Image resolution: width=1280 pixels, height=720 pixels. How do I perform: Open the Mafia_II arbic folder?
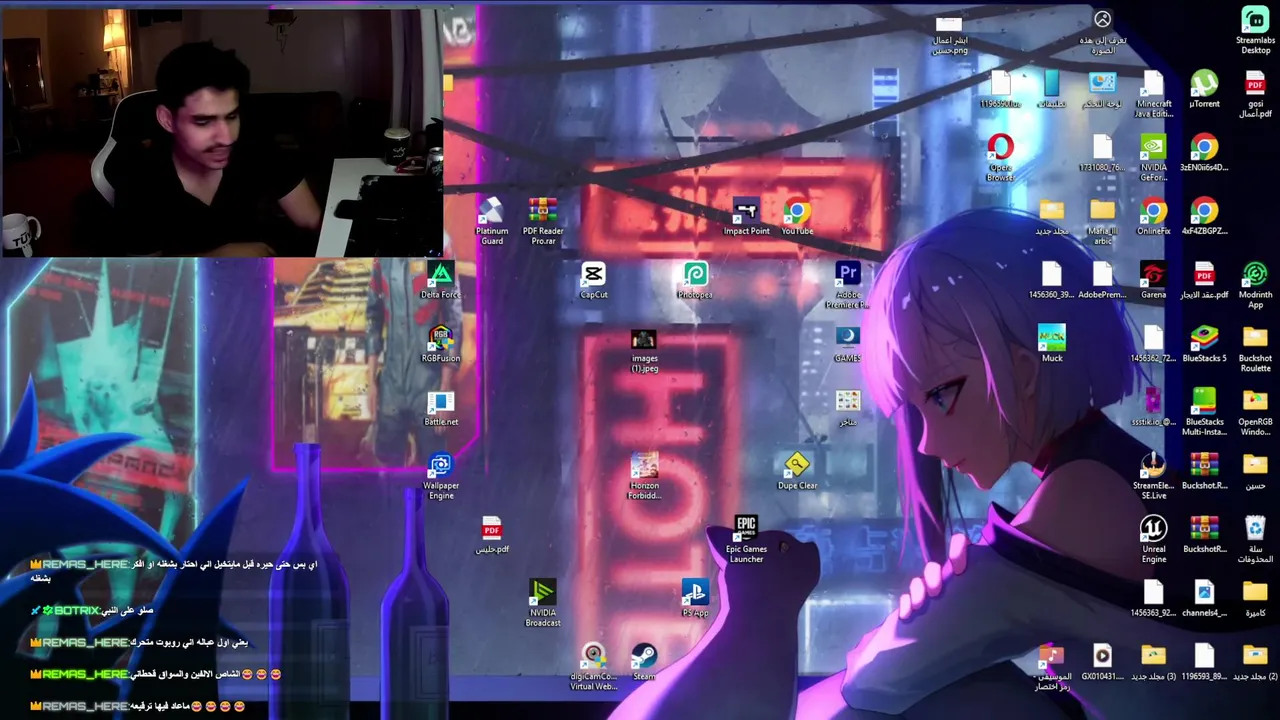coord(1102,222)
